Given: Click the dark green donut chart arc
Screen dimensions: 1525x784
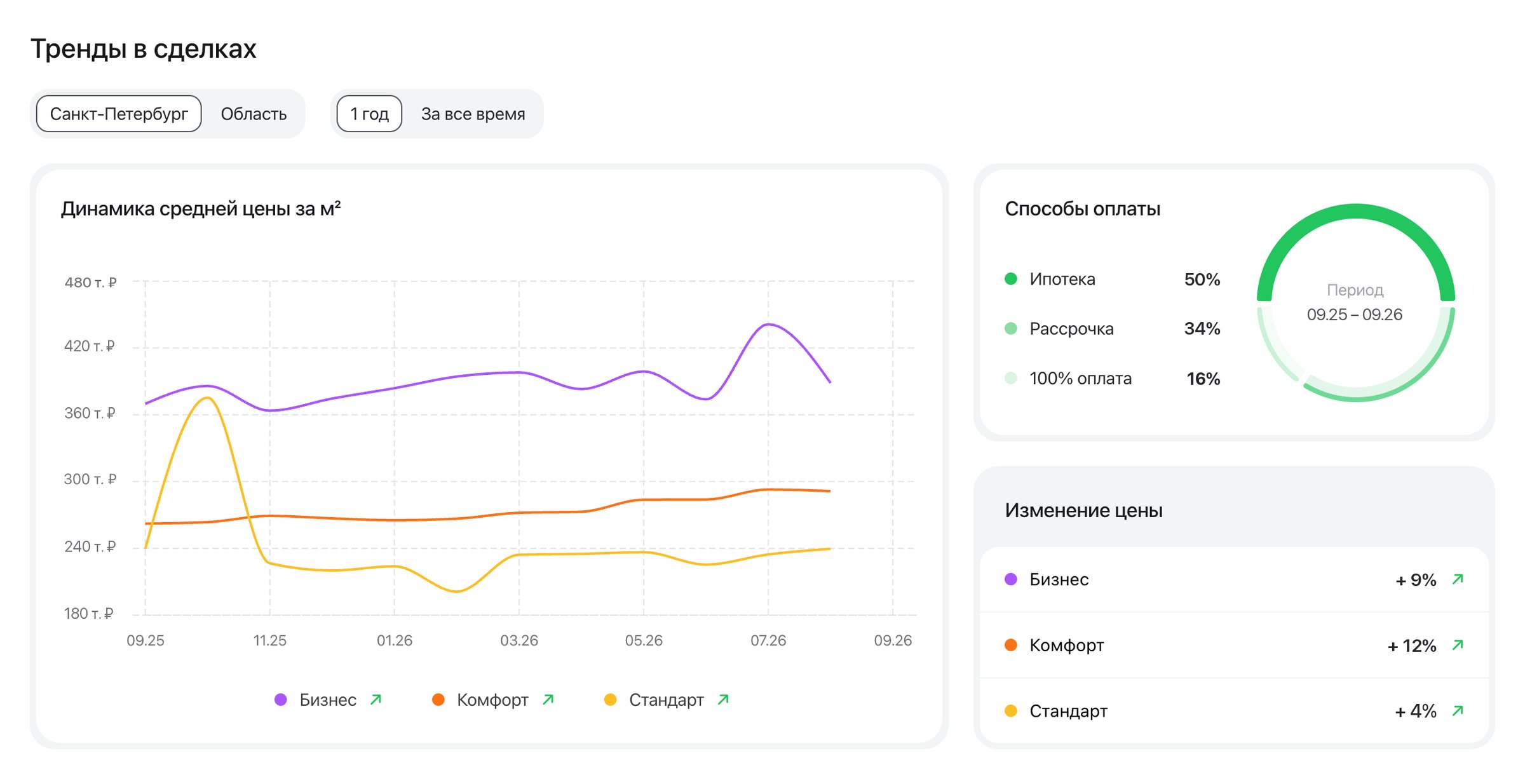Looking at the screenshot, I should 1356,212.
